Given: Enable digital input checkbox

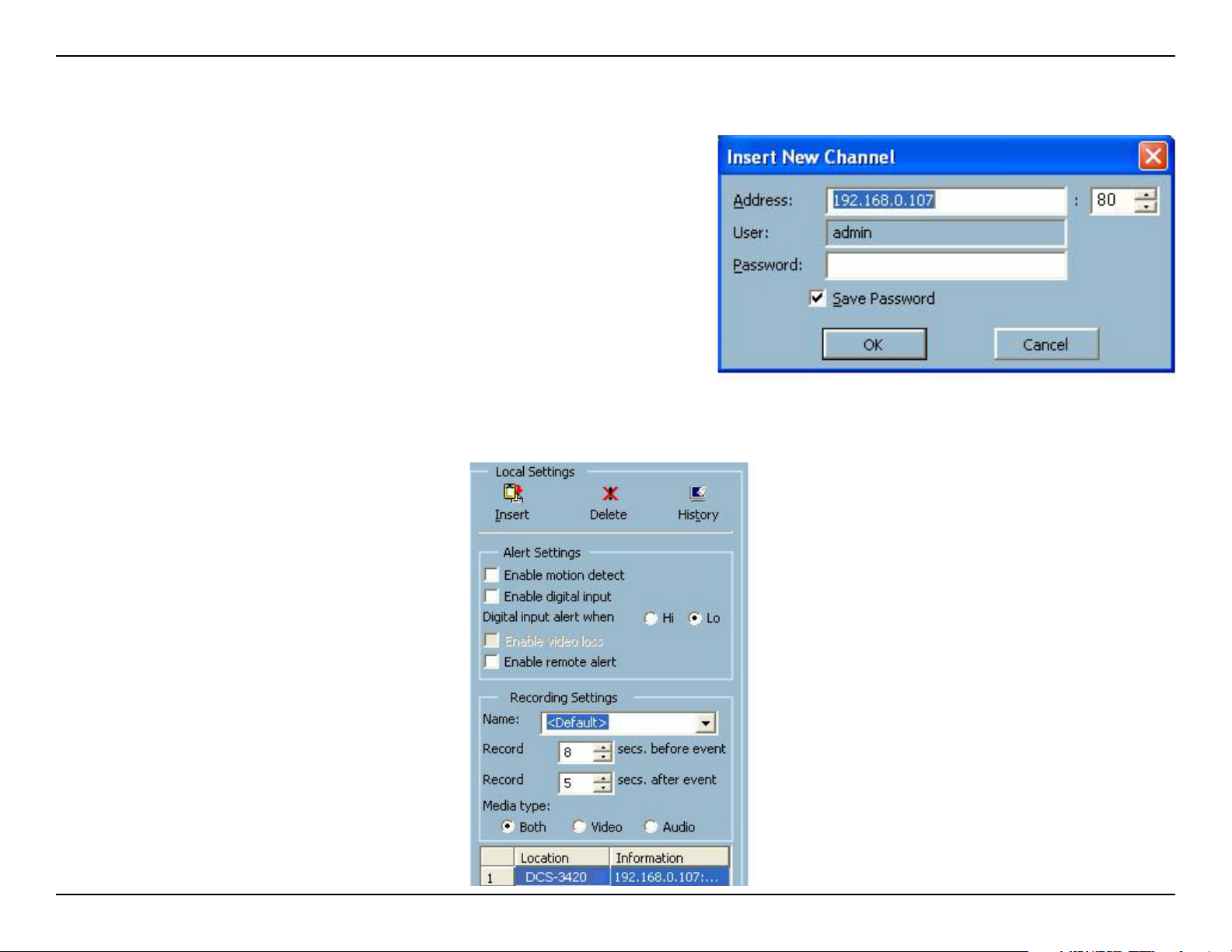Looking at the screenshot, I should [x=492, y=596].
